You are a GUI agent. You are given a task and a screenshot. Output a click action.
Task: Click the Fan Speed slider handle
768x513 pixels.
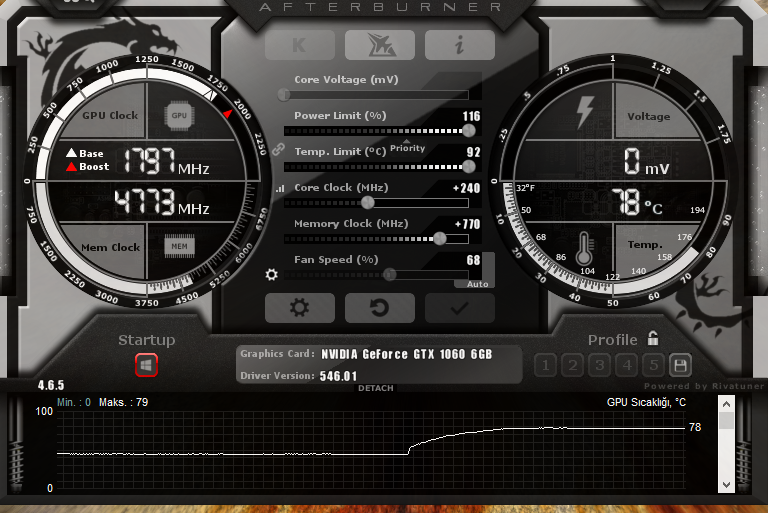[389, 274]
